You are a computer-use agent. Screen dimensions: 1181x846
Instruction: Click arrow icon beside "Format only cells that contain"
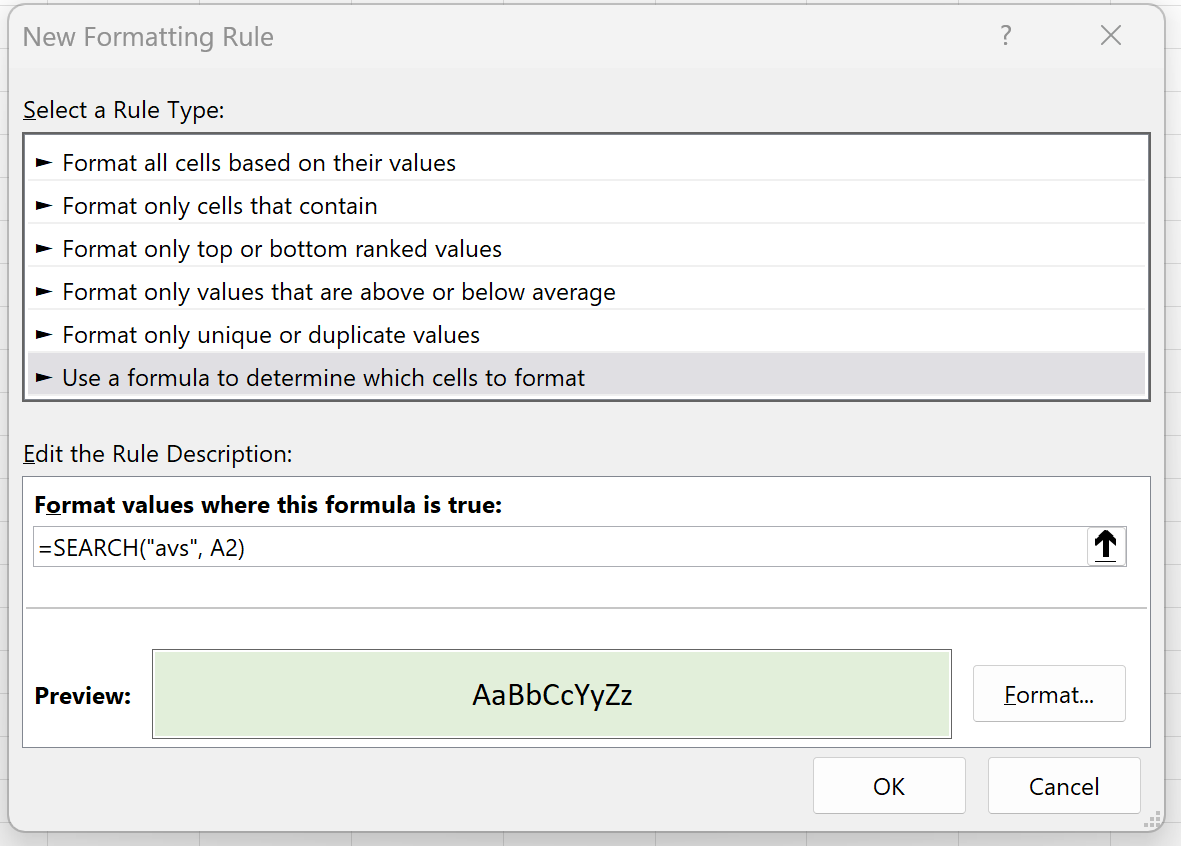coord(44,205)
